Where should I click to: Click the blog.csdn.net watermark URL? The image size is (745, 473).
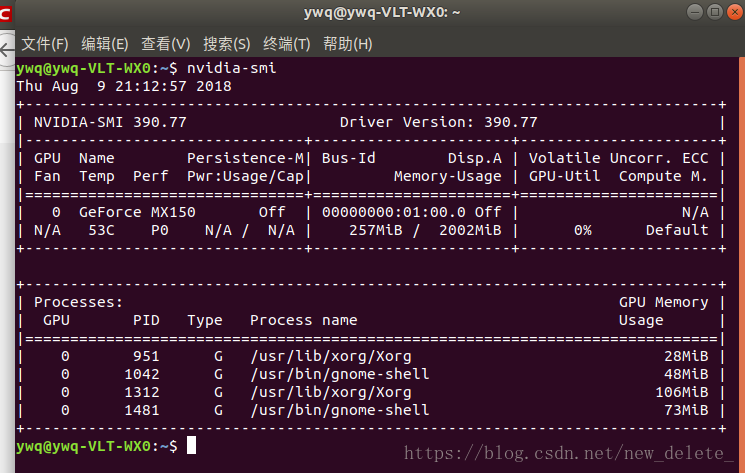coord(569,453)
